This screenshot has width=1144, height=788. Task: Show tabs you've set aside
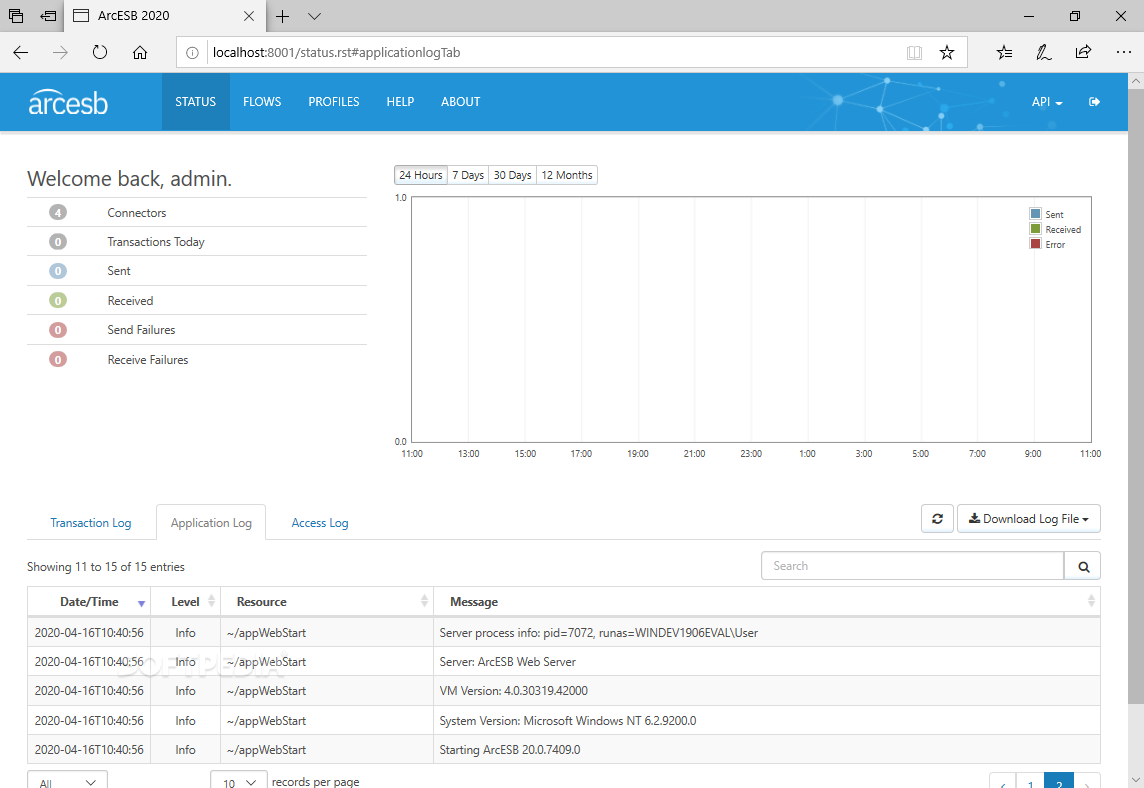(x=16, y=16)
